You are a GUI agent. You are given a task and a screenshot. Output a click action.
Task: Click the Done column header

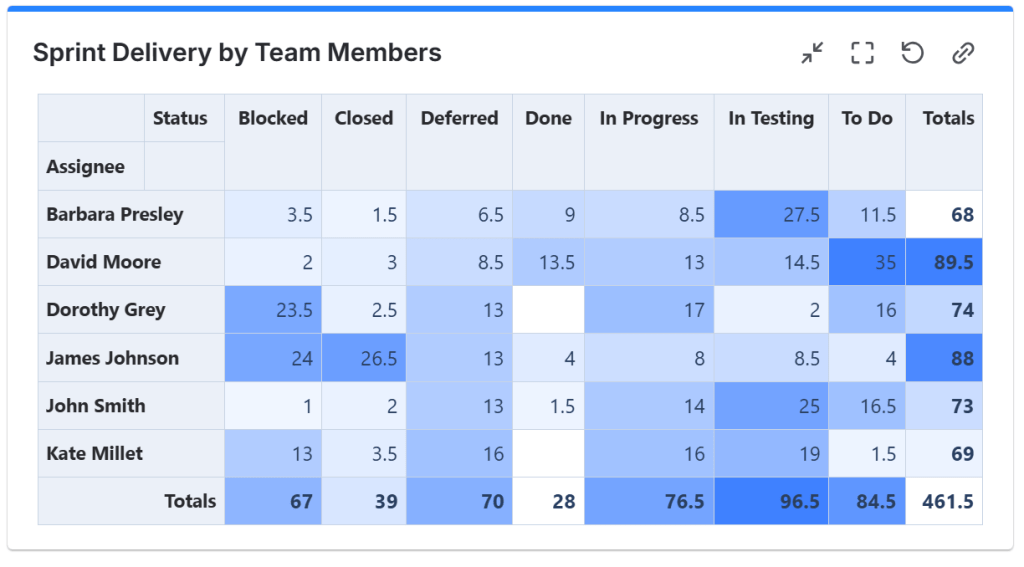548,118
